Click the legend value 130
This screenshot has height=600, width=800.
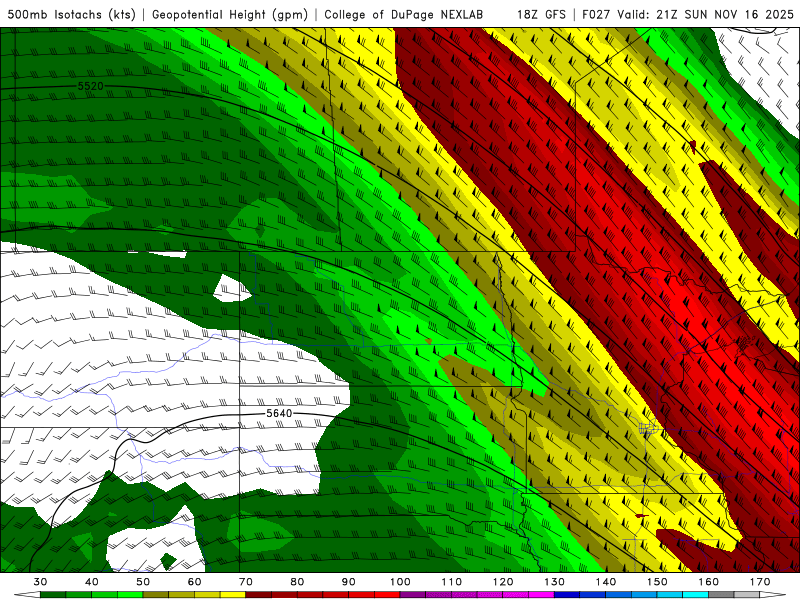pyautogui.click(x=554, y=582)
